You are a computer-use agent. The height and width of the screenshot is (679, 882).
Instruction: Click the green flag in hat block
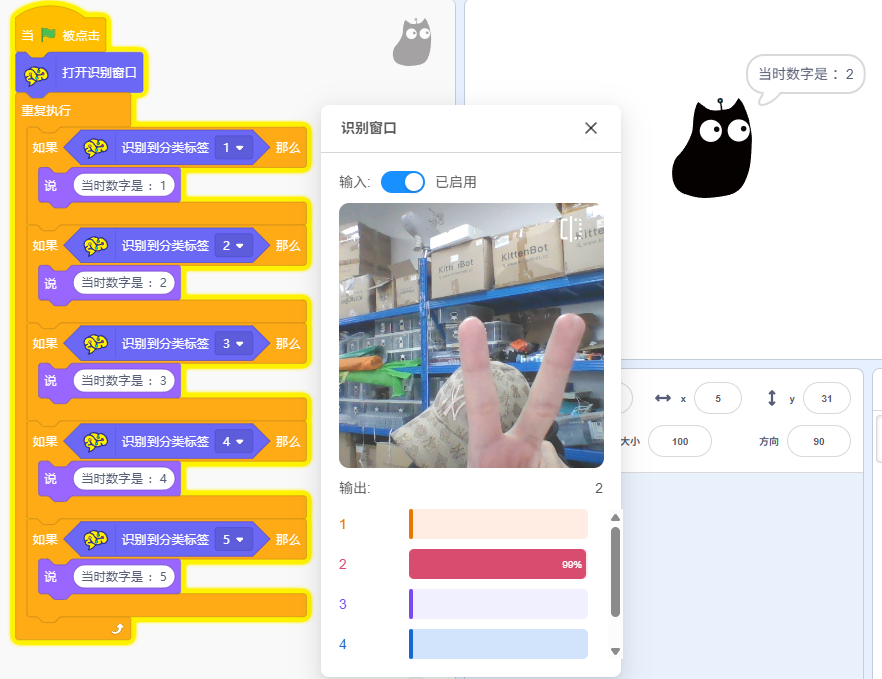49,35
